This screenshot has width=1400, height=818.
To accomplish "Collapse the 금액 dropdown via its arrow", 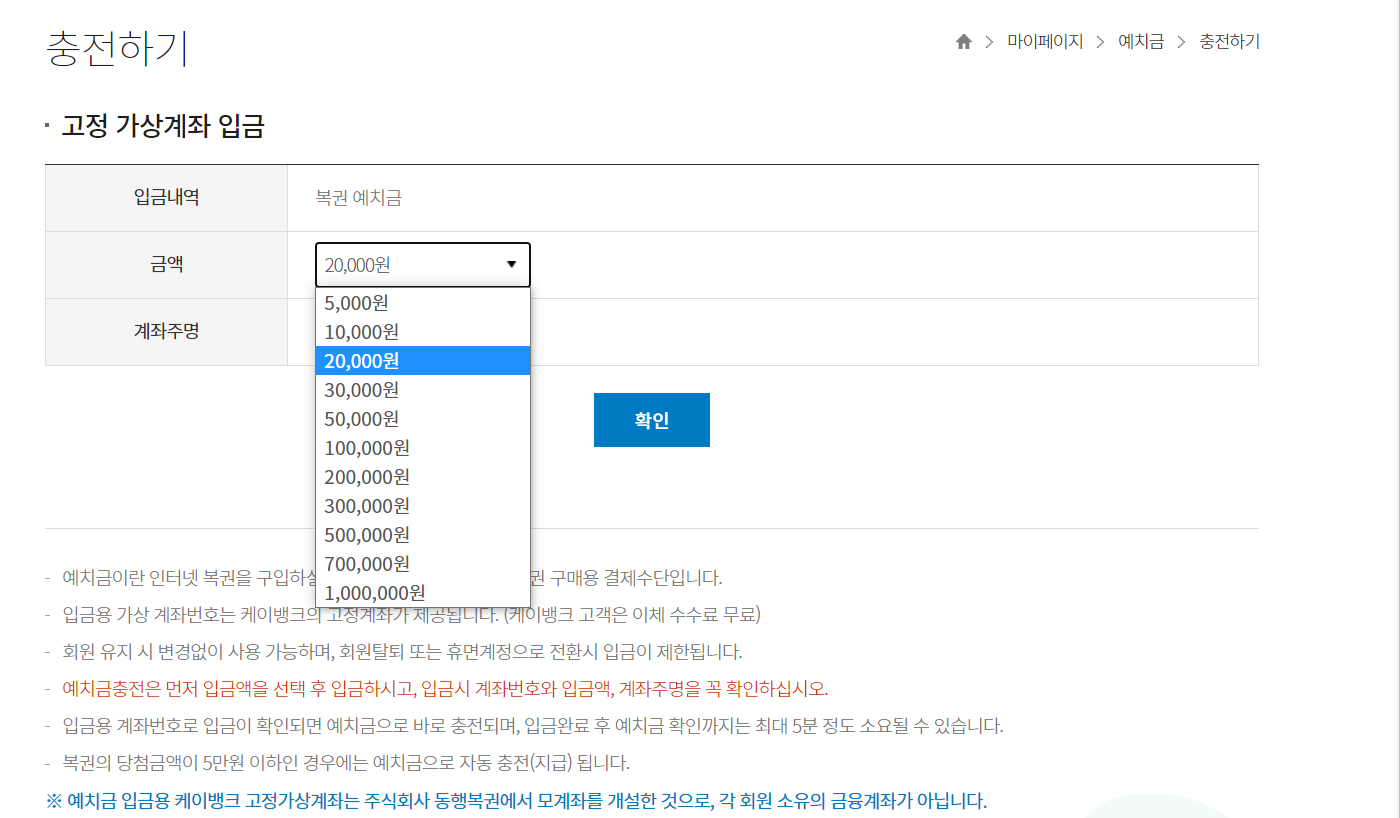I will (x=511, y=265).
